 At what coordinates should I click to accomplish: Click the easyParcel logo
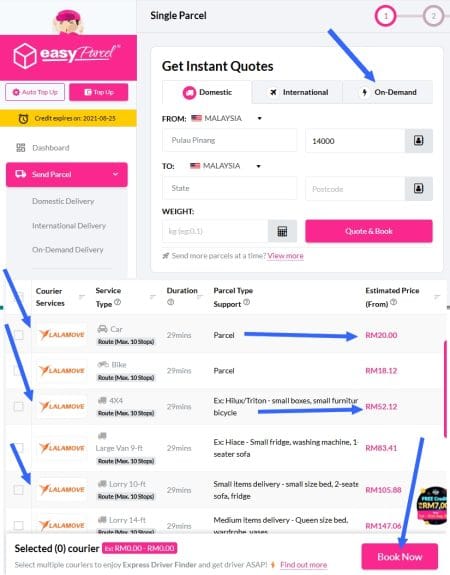click(x=67, y=55)
